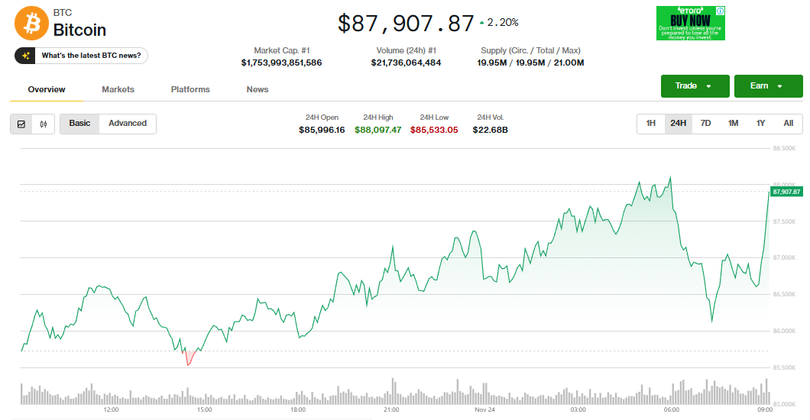Toggle the Advanced chart mode
Viewport: 810px width, 420px height.
pyautogui.click(x=127, y=124)
